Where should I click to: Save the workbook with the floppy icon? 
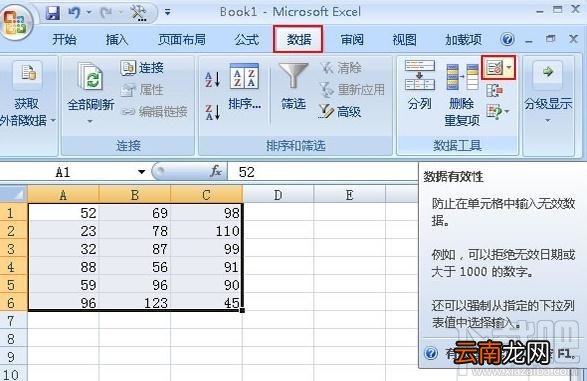(x=53, y=13)
